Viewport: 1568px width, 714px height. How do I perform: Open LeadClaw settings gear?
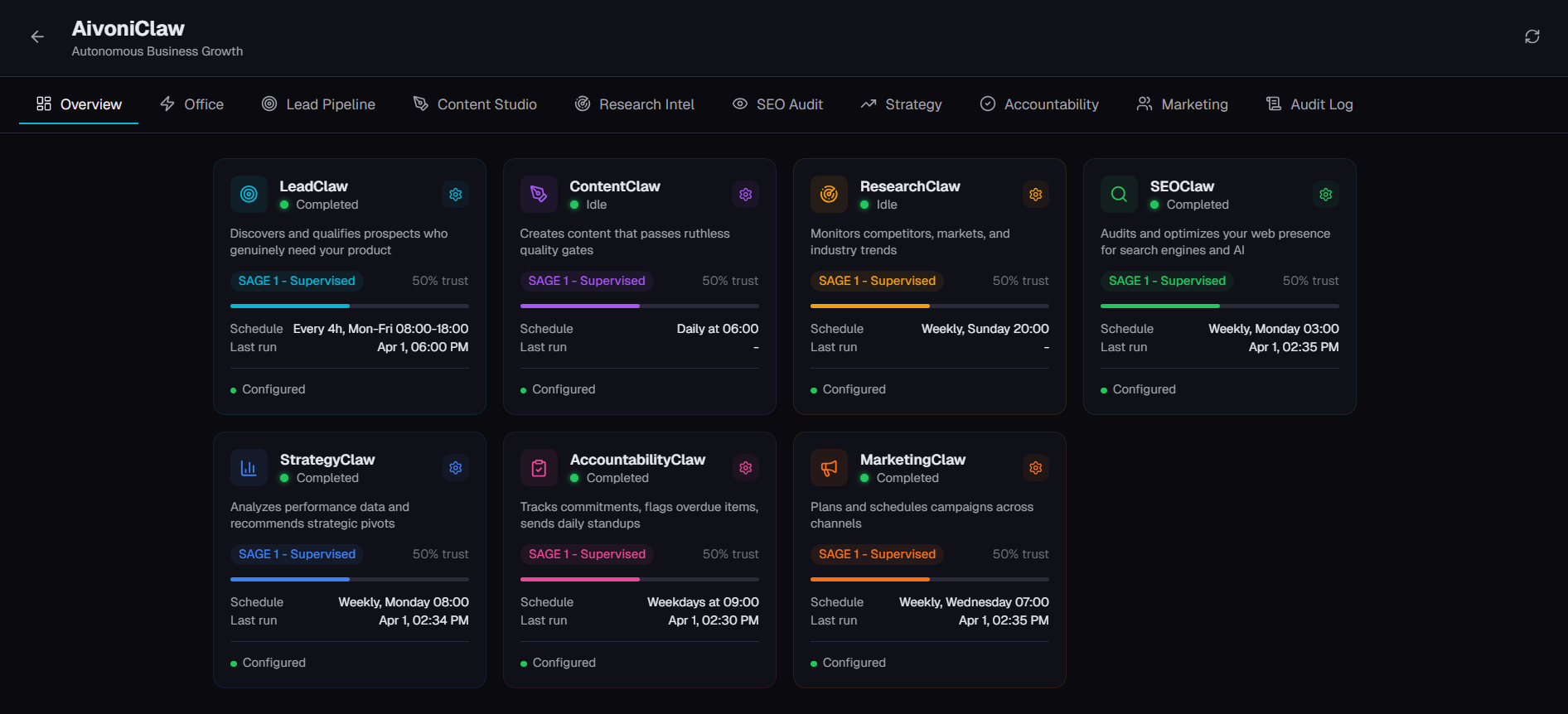click(456, 195)
